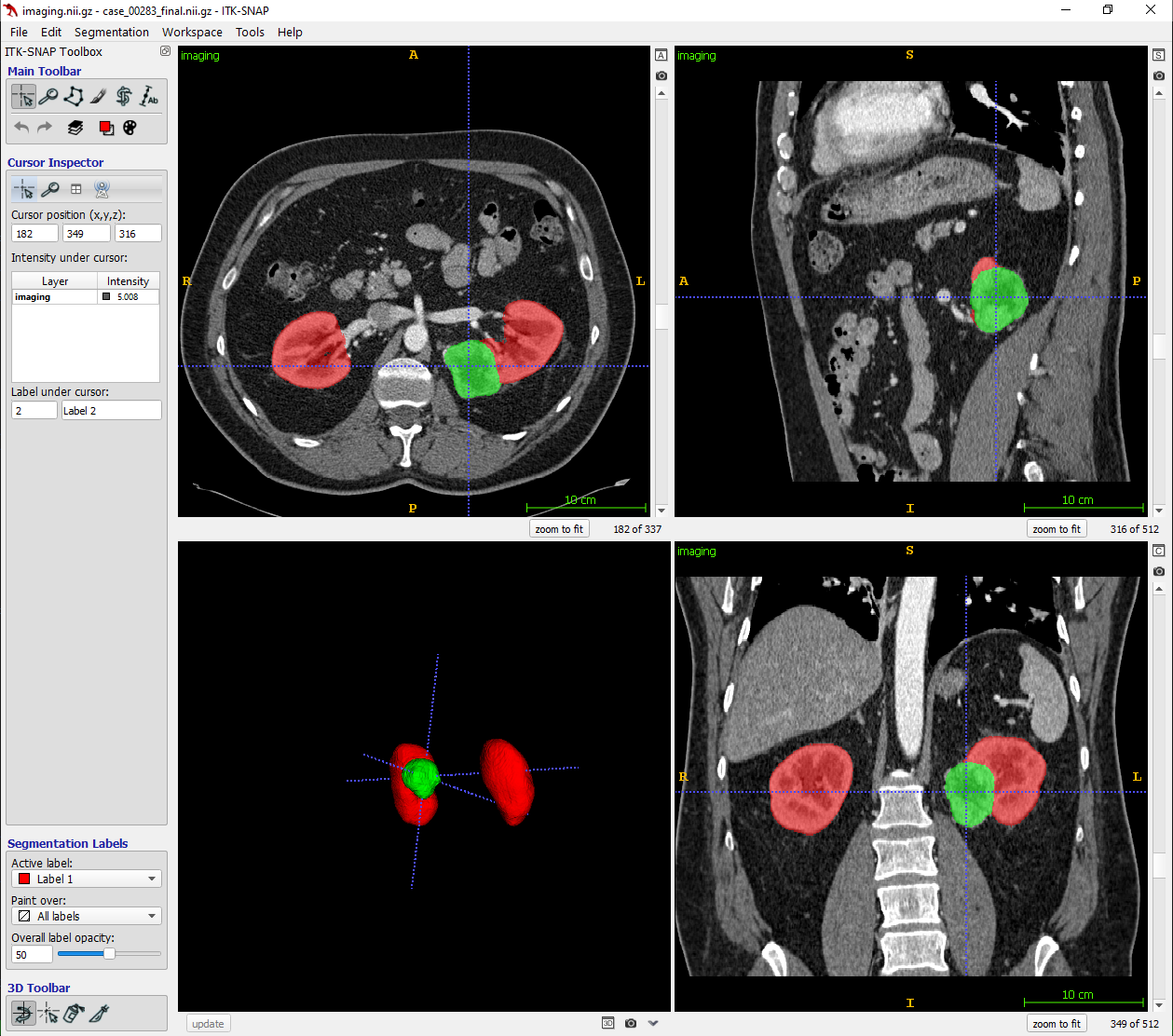Select the 3D trackball rotate tool

(x=23, y=1013)
